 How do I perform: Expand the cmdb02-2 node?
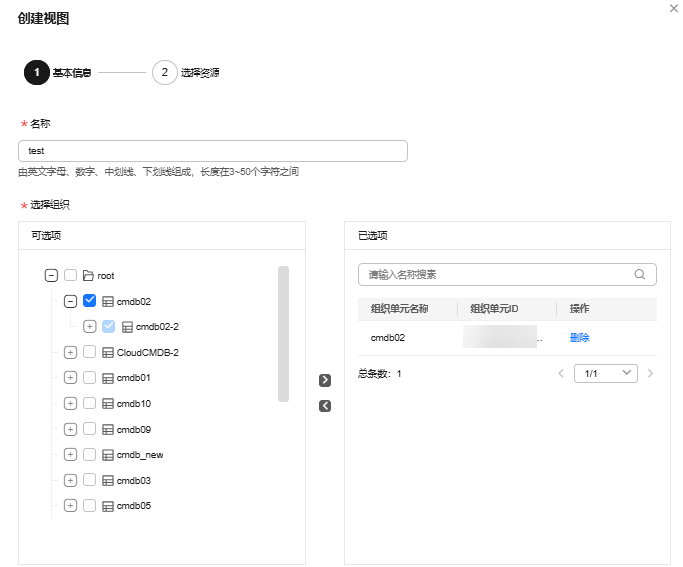(x=89, y=326)
